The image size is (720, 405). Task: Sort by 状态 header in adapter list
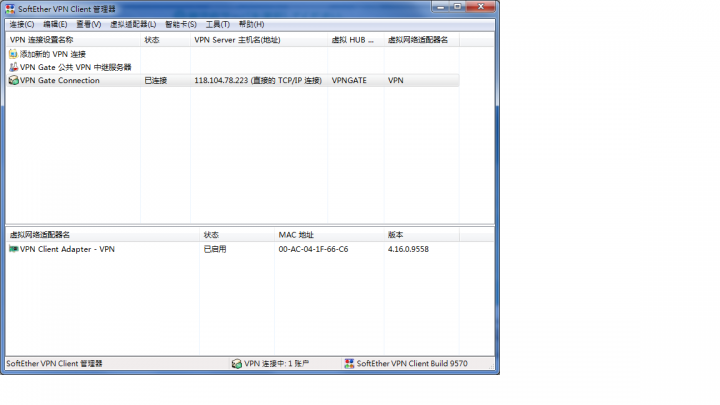click(x=237, y=235)
